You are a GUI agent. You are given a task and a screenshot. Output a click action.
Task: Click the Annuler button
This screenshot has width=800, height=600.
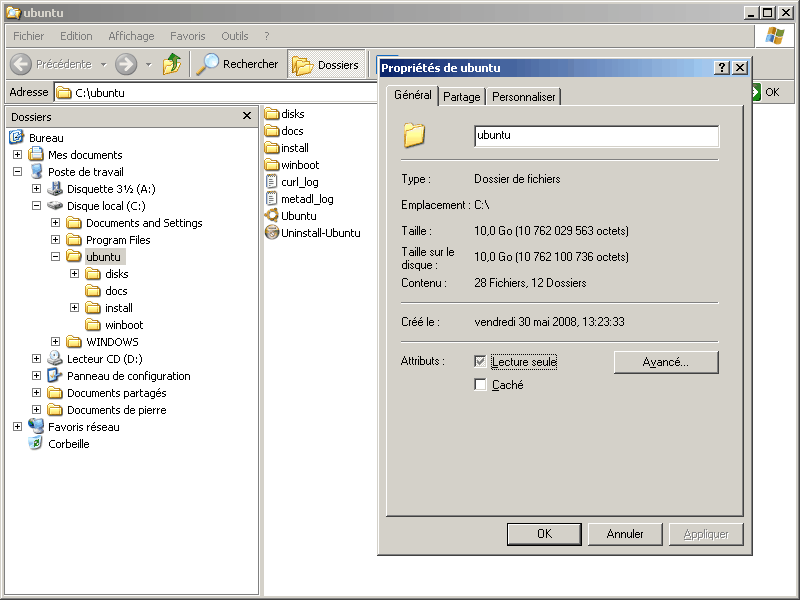625,534
